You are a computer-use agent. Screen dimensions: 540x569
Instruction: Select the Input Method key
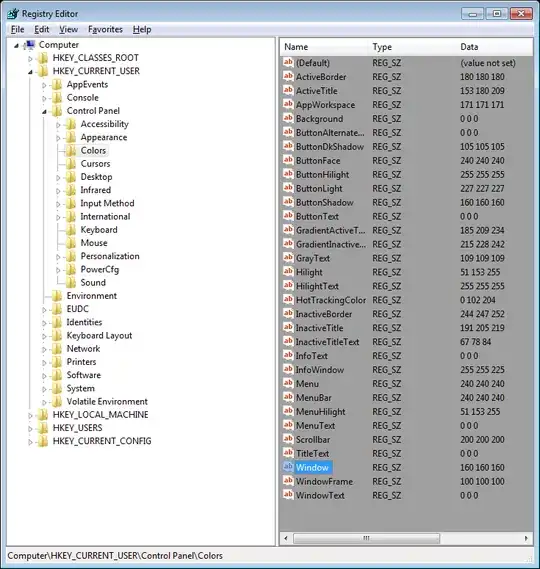click(107, 203)
